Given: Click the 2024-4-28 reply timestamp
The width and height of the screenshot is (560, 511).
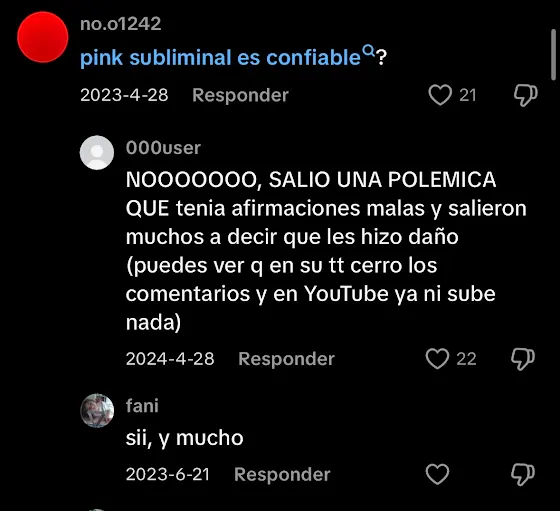Looking at the screenshot, I should [170, 359].
